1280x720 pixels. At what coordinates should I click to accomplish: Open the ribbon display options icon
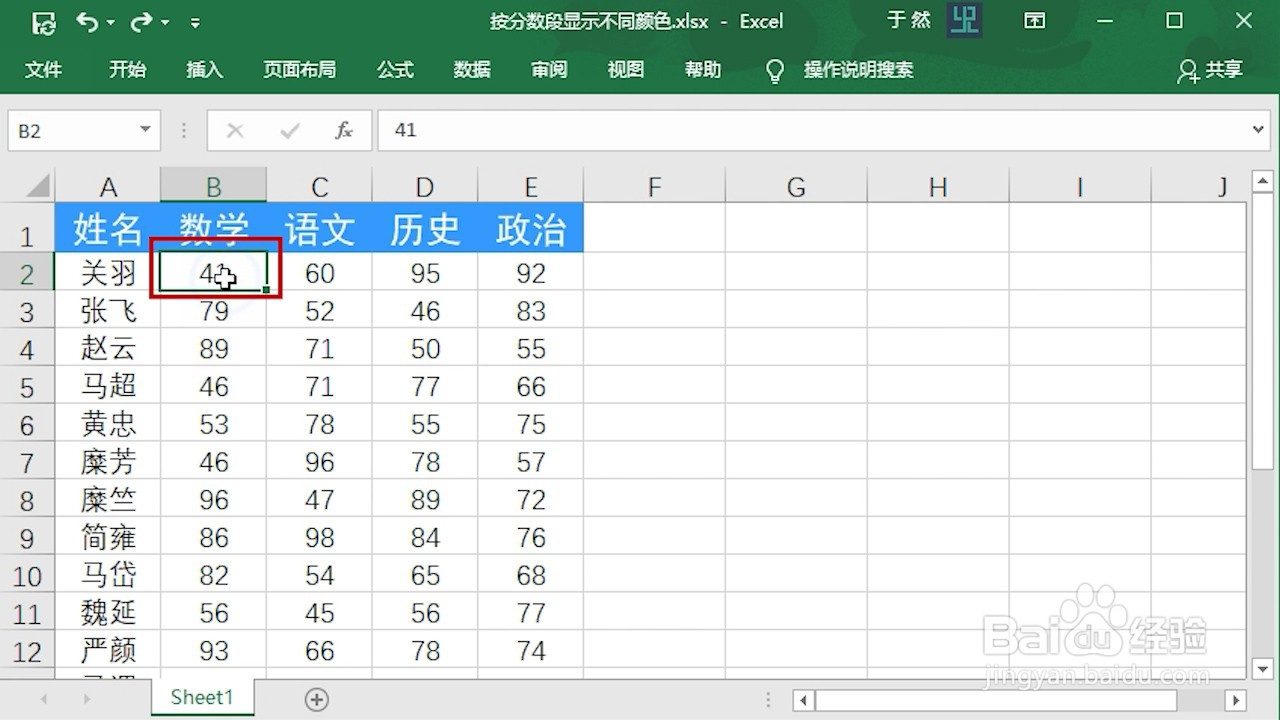tap(1035, 21)
